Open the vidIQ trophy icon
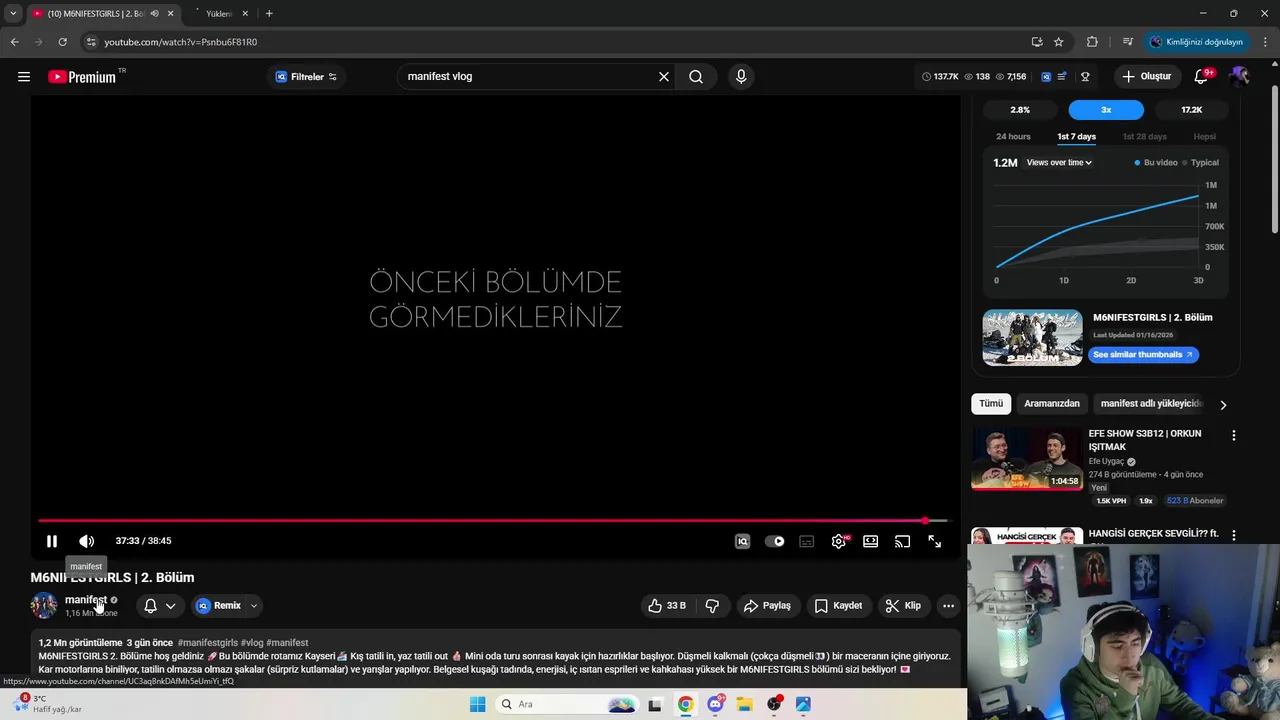Screen dimensions: 1280x720 coord(1085,77)
